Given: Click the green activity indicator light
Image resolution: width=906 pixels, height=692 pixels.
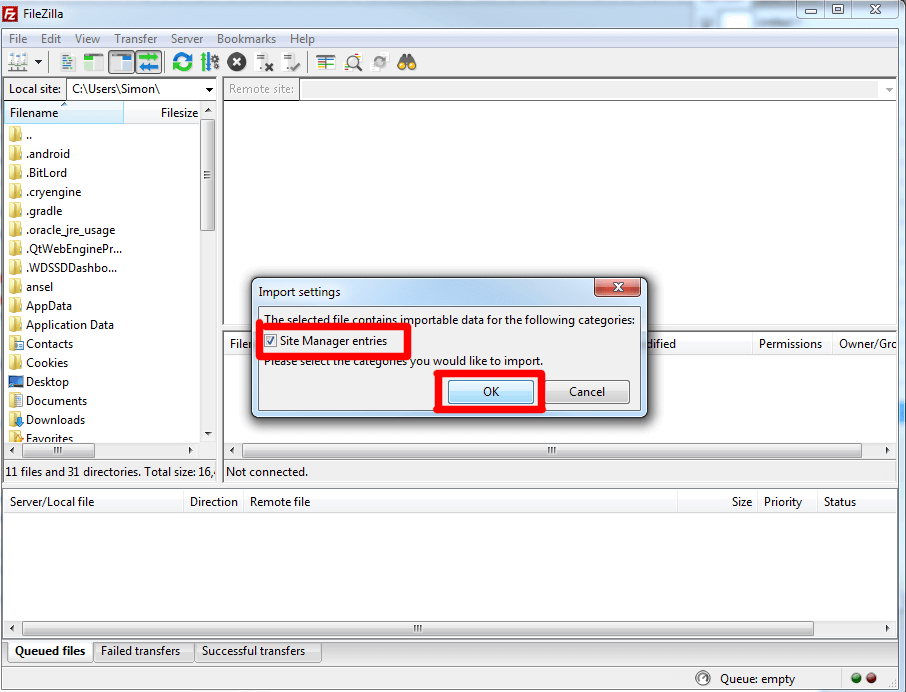Looking at the screenshot, I should point(856,678).
